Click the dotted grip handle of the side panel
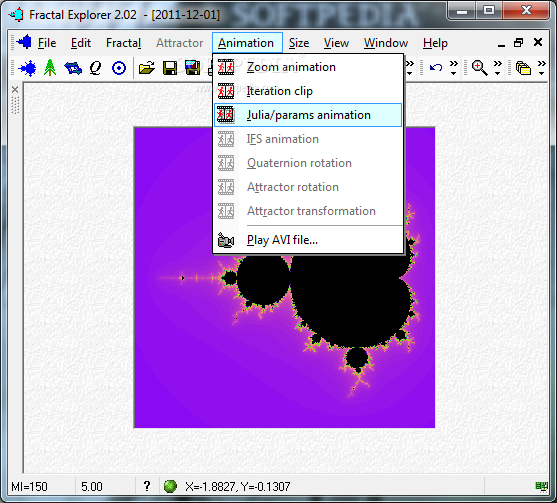This screenshot has height=503, width=557. point(15,105)
